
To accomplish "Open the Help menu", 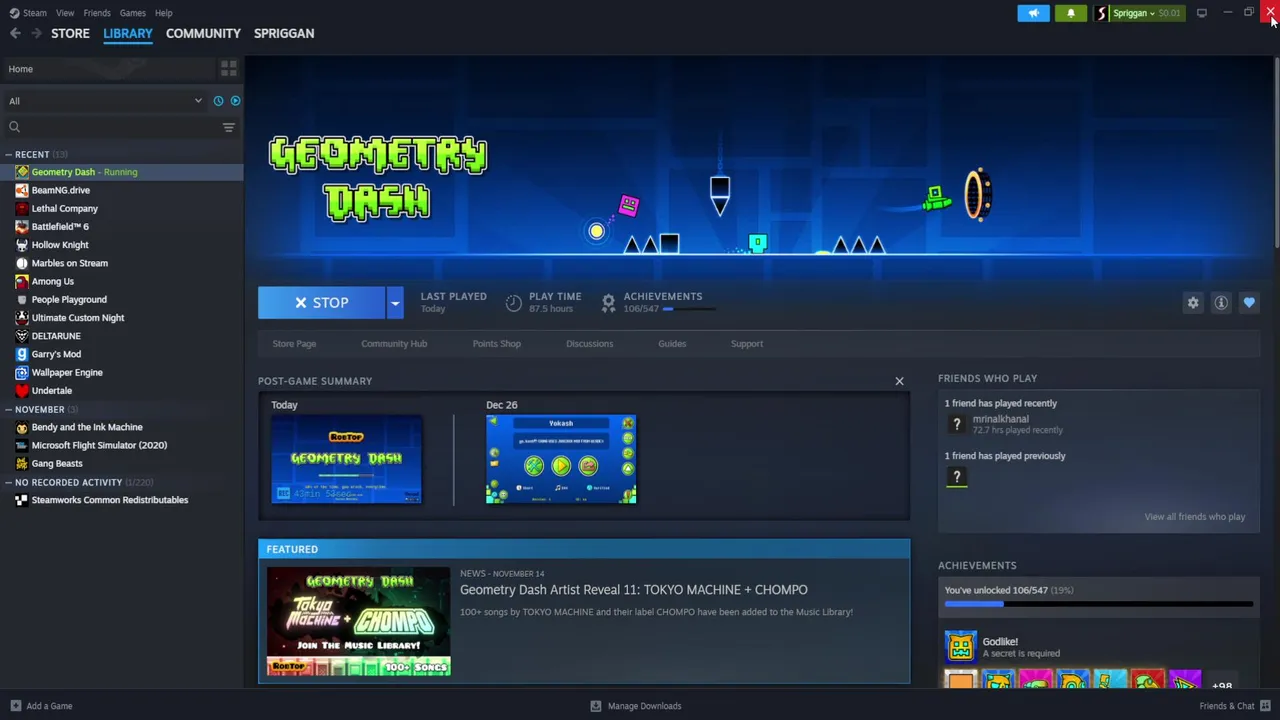I will click(x=164, y=13).
